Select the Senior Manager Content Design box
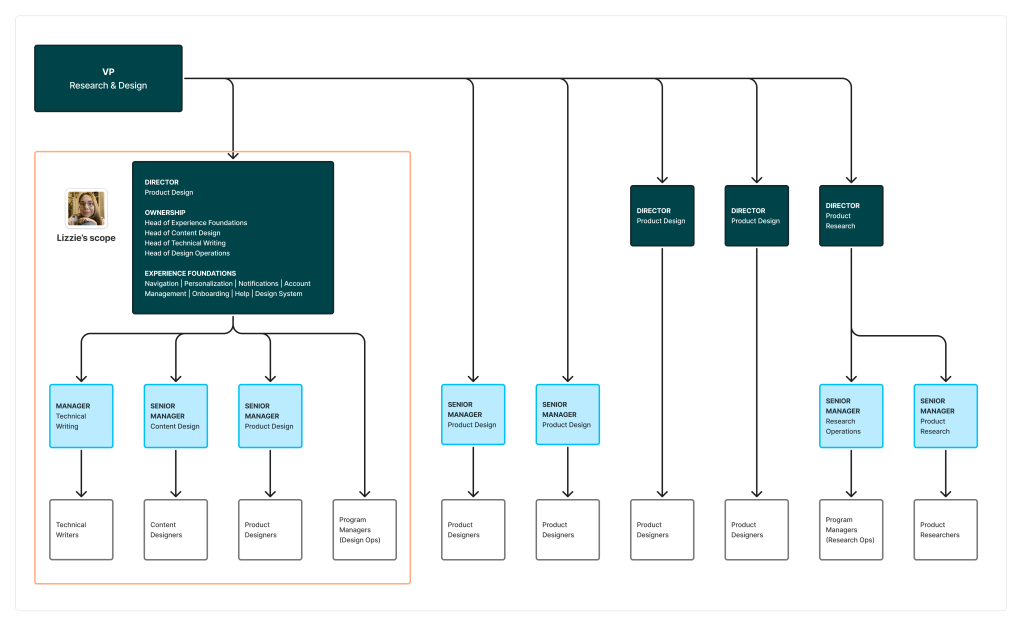Screen dimensions: 1022x626 pyautogui.click(x=176, y=416)
